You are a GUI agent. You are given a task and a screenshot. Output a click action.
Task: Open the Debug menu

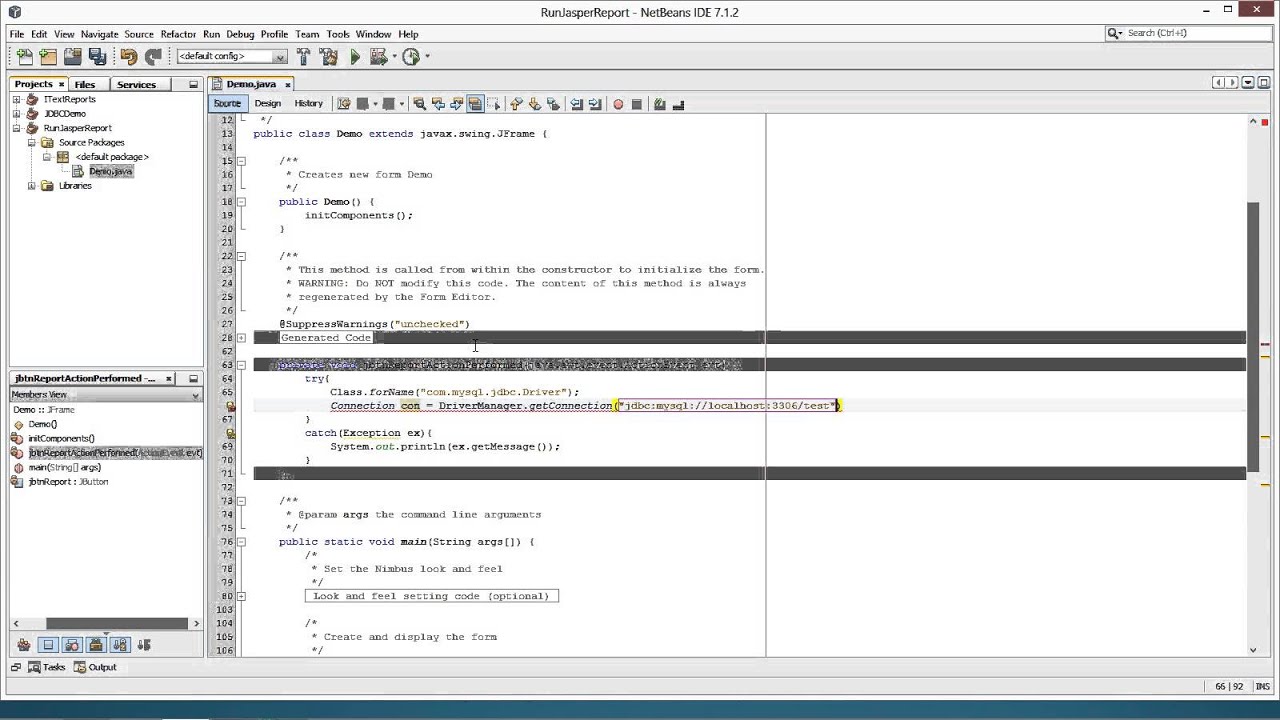coord(240,34)
